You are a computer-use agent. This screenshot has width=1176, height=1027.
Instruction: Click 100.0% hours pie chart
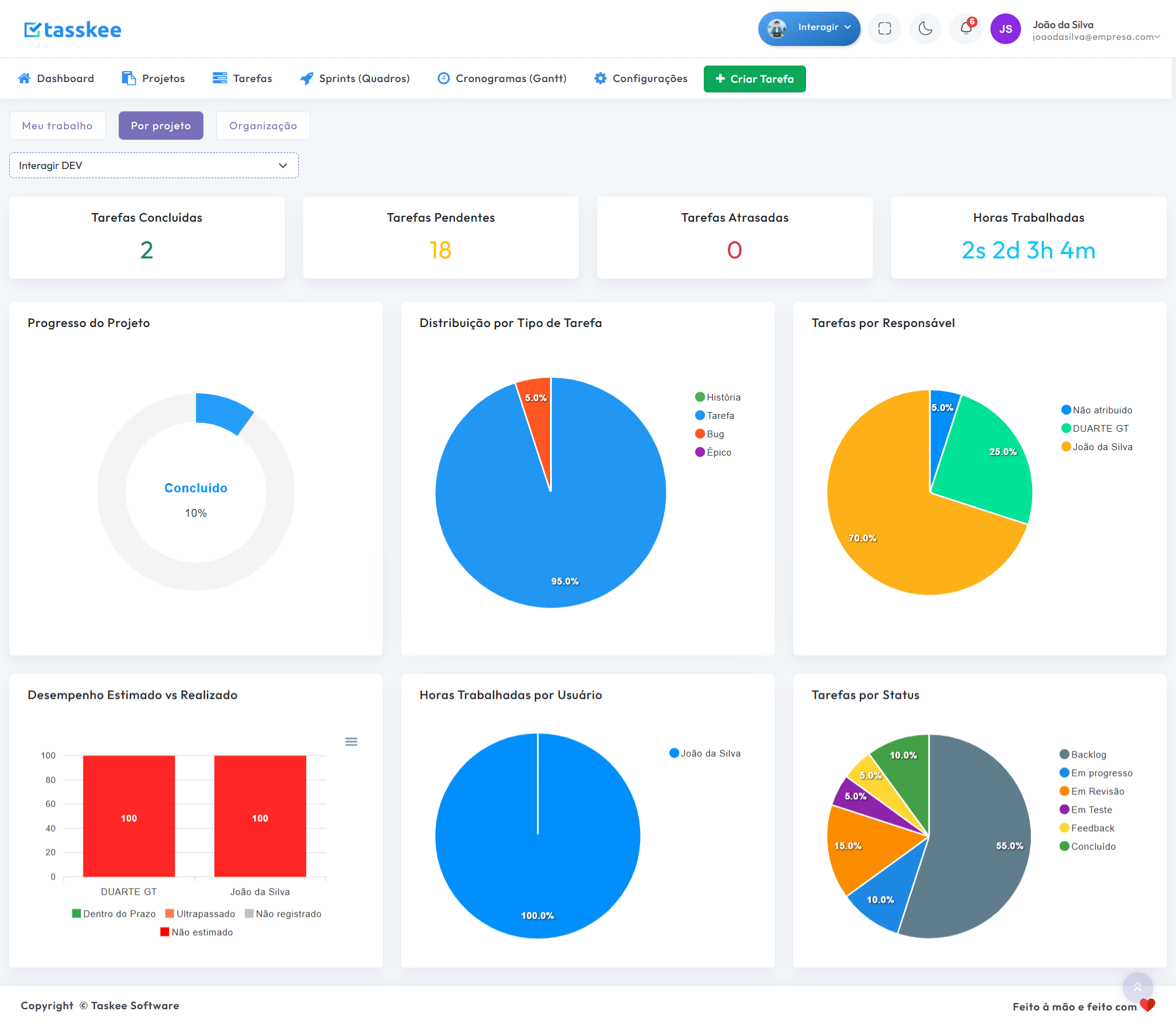point(538,836)
